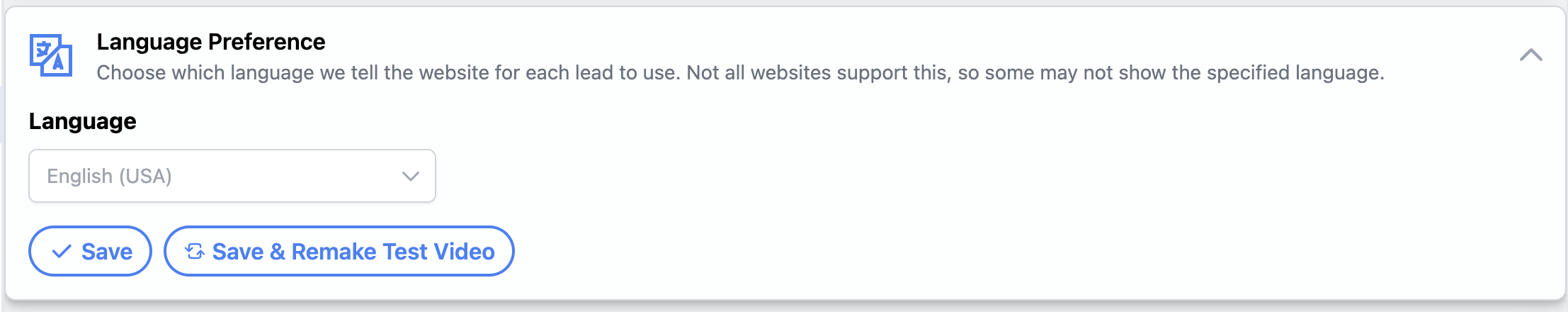Save the language preference
The width and height of the screenshot is (1568, 312).
(x=90, y=251)
